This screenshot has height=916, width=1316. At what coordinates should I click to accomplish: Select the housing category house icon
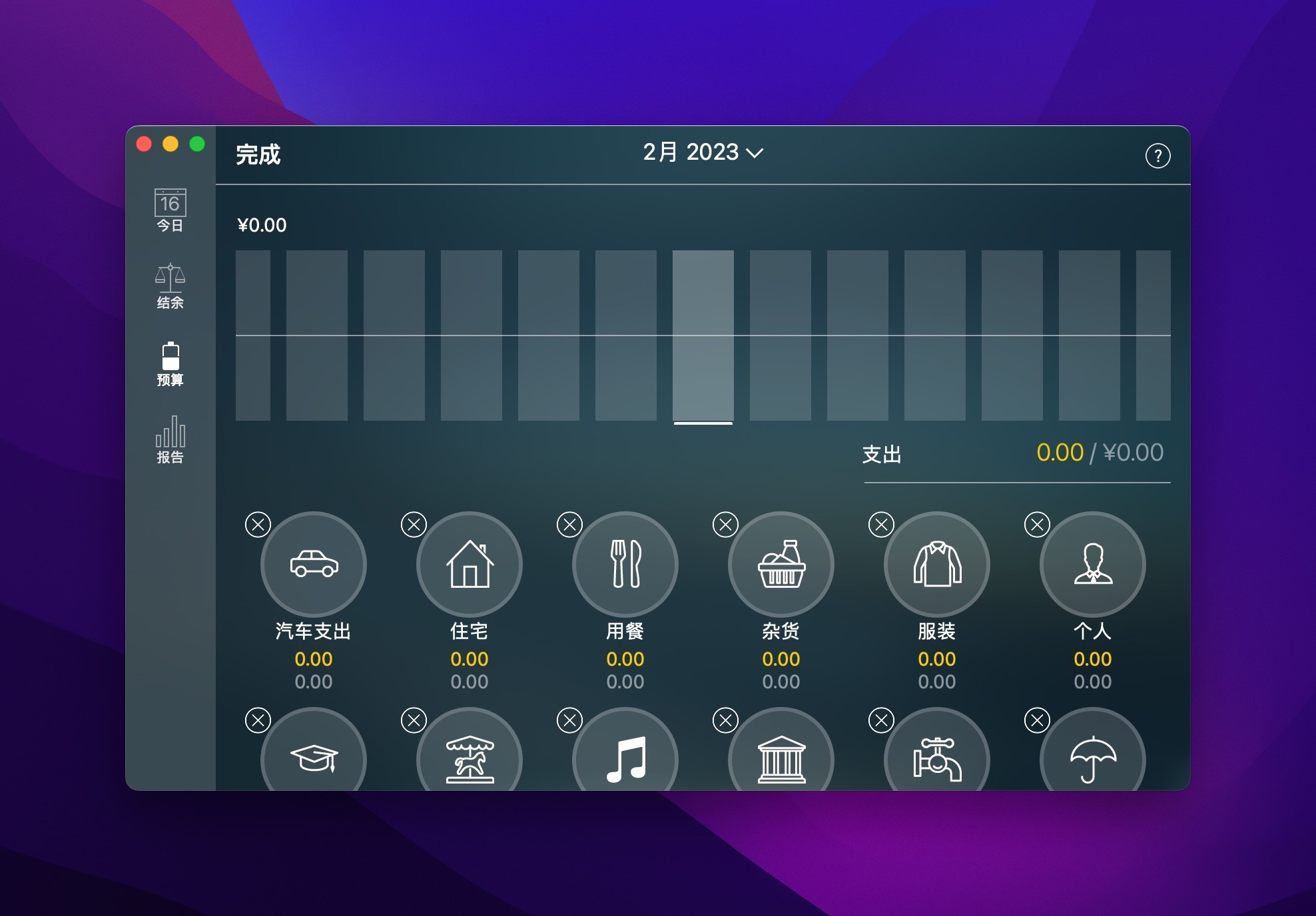pyautogui.click(x=470, y=564)
